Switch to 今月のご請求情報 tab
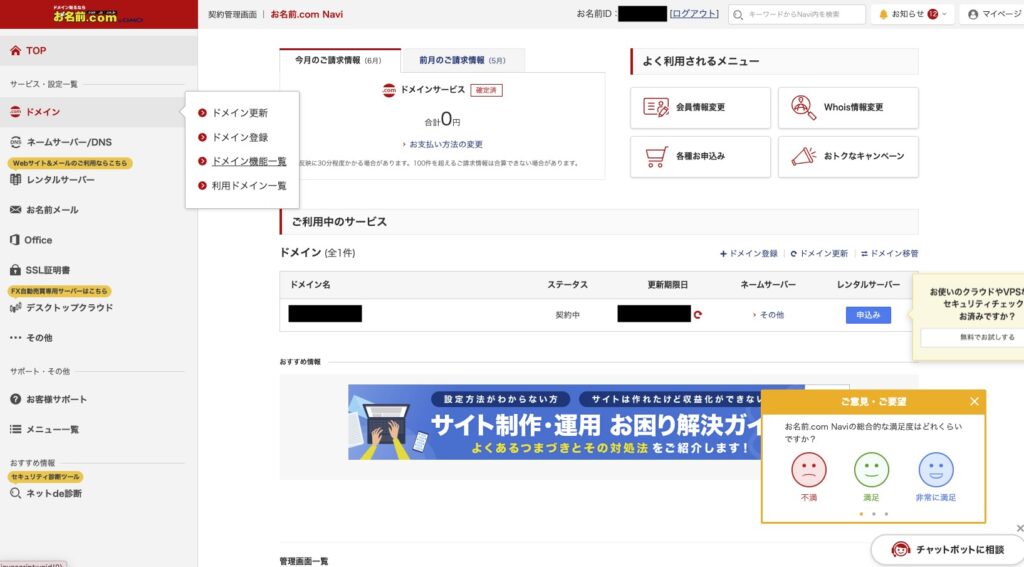The height and width of the screenshot is (567, 1024). pos(340,60)
